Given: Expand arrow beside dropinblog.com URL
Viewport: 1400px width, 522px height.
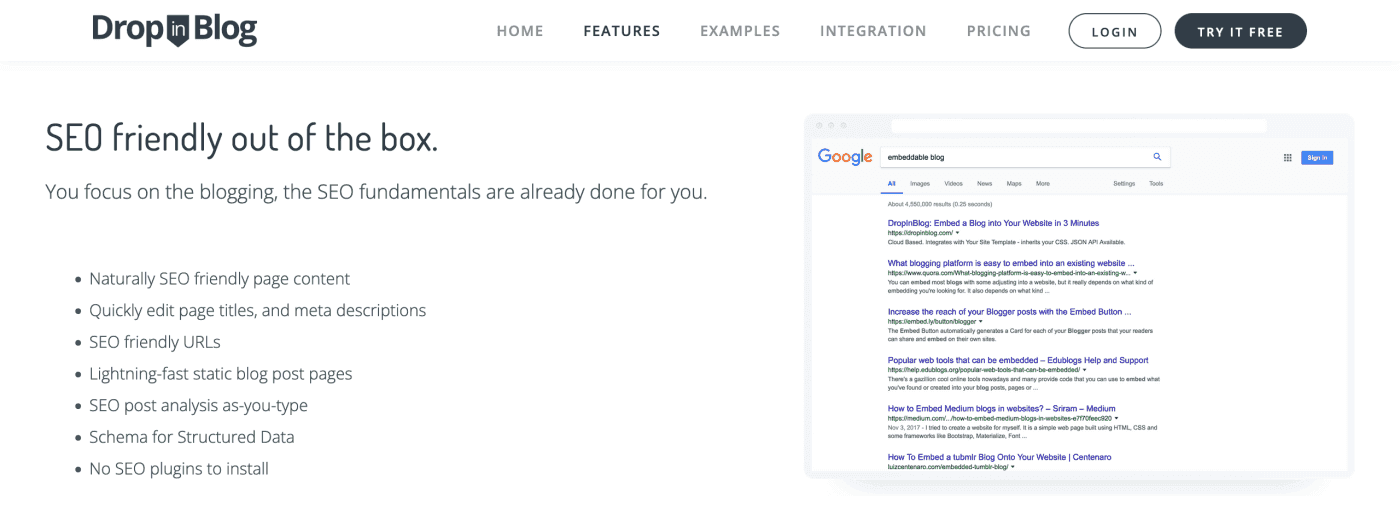Looking at the screenshot, I should (x=958, y=233).
